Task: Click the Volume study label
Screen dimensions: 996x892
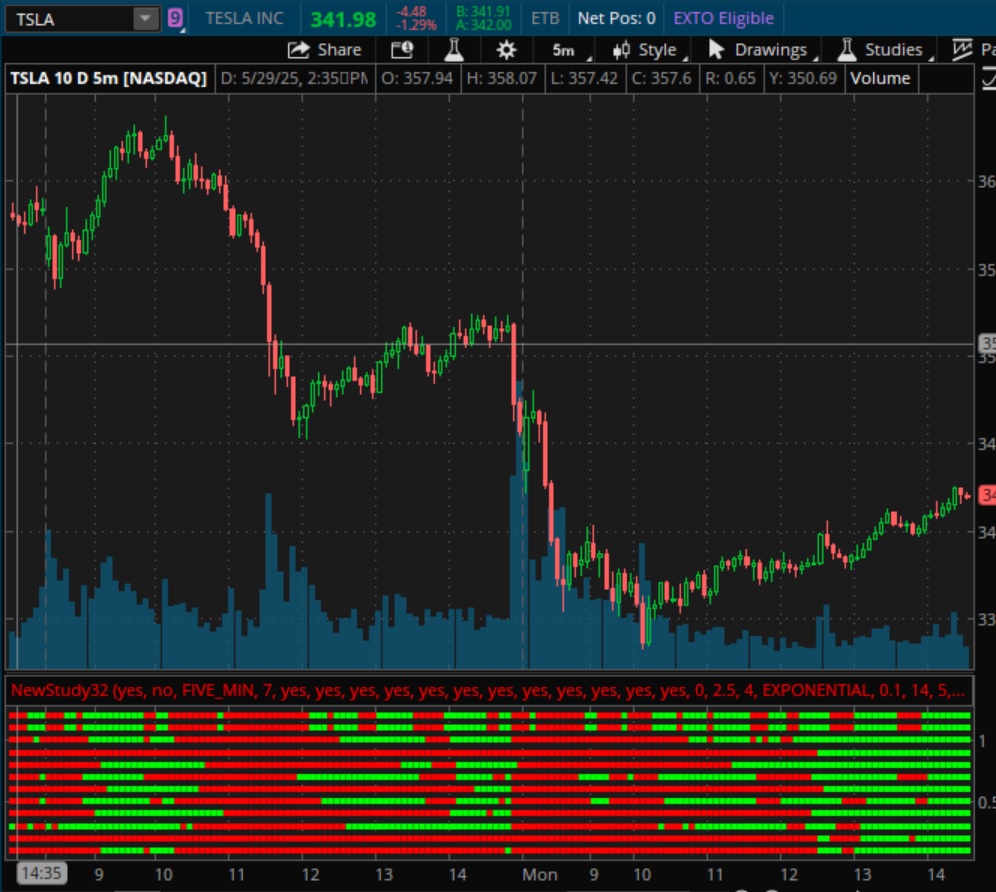Action: [880, 78]
